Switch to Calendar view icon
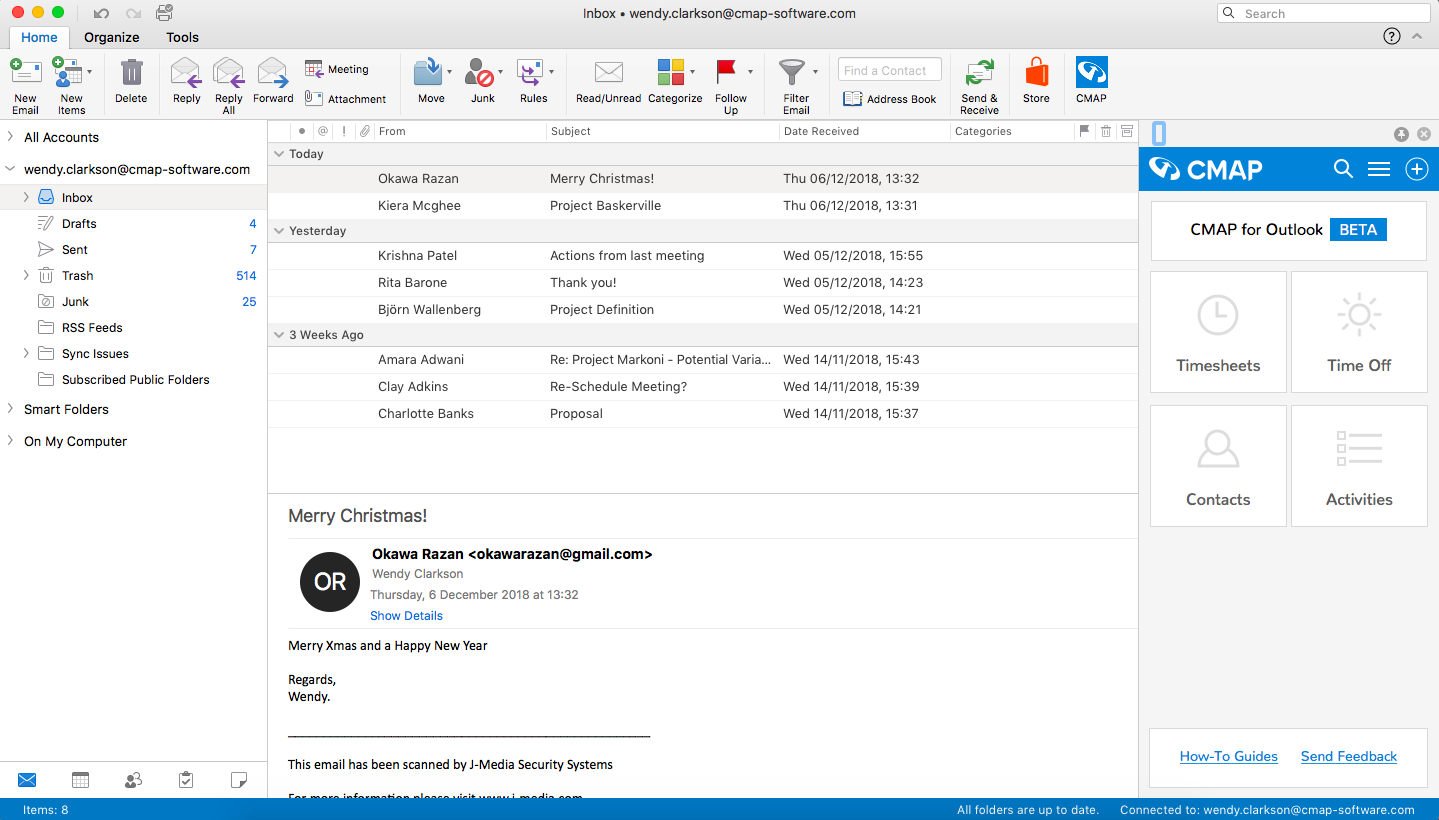The width and height of the screenshot is (1439, 820). [x=81, y=780]
